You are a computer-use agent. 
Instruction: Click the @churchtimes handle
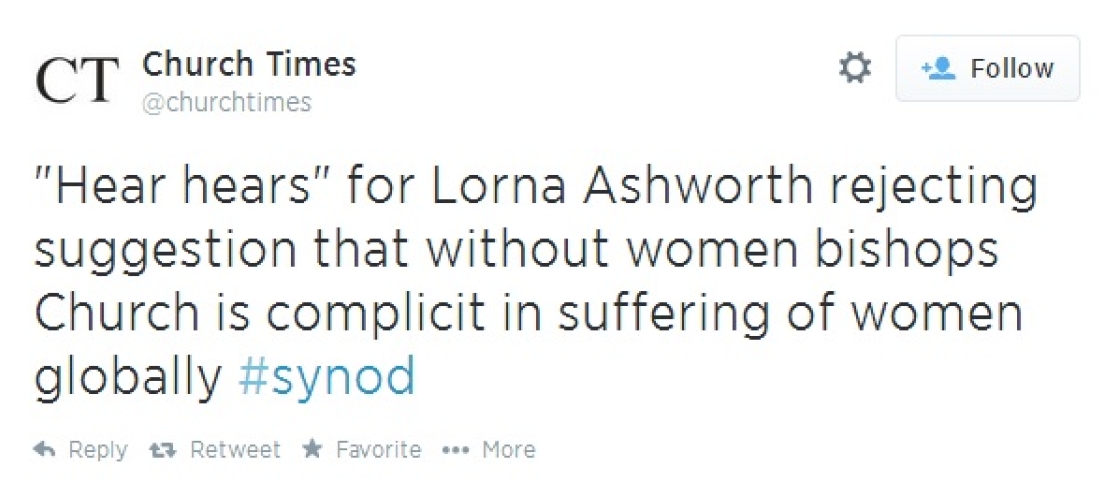pos(227,102)
